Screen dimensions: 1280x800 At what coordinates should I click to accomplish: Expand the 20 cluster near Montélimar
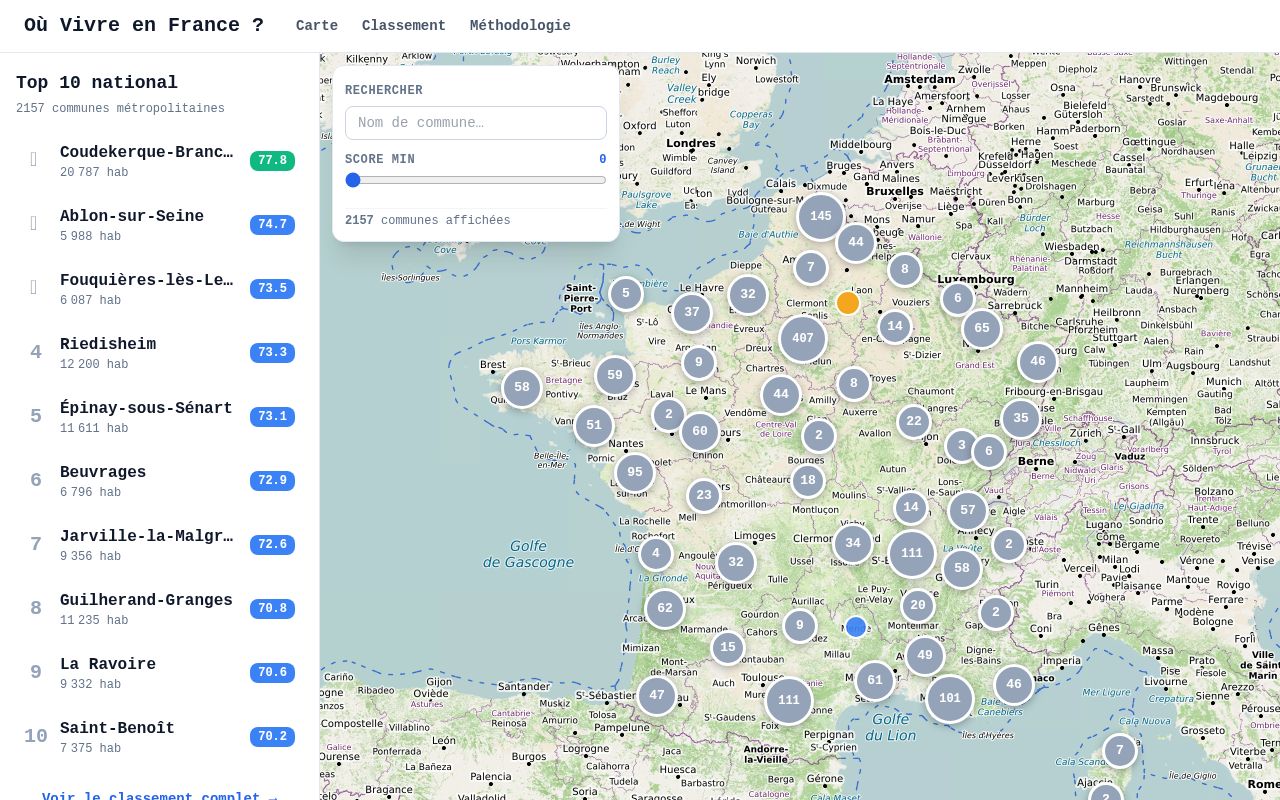[x=918, y=605]
